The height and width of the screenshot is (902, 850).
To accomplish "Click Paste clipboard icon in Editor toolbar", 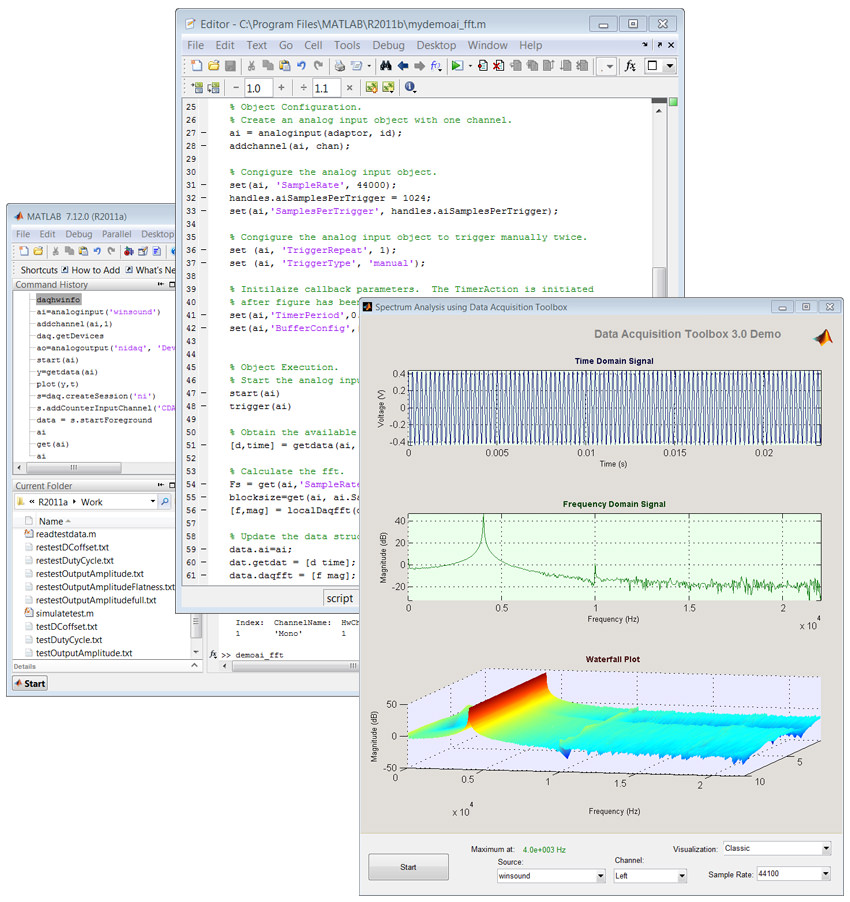I will pos(284,66).
